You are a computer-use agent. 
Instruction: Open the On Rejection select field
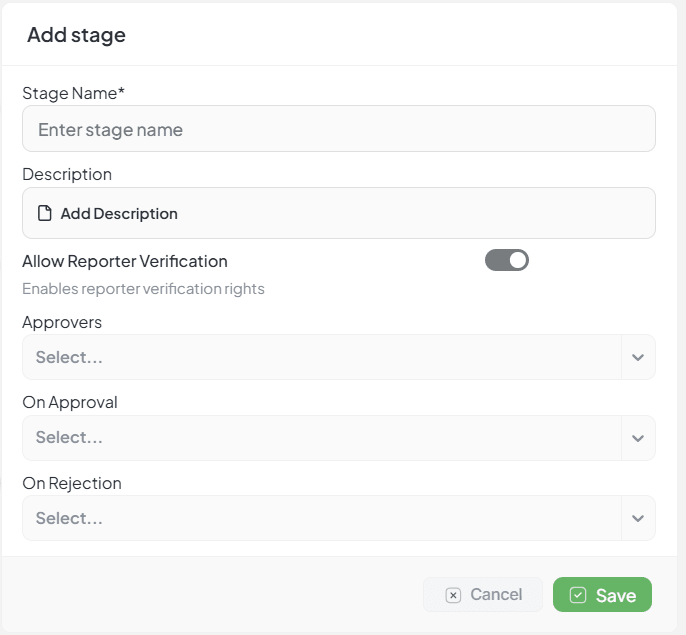(x=320, y=519)
